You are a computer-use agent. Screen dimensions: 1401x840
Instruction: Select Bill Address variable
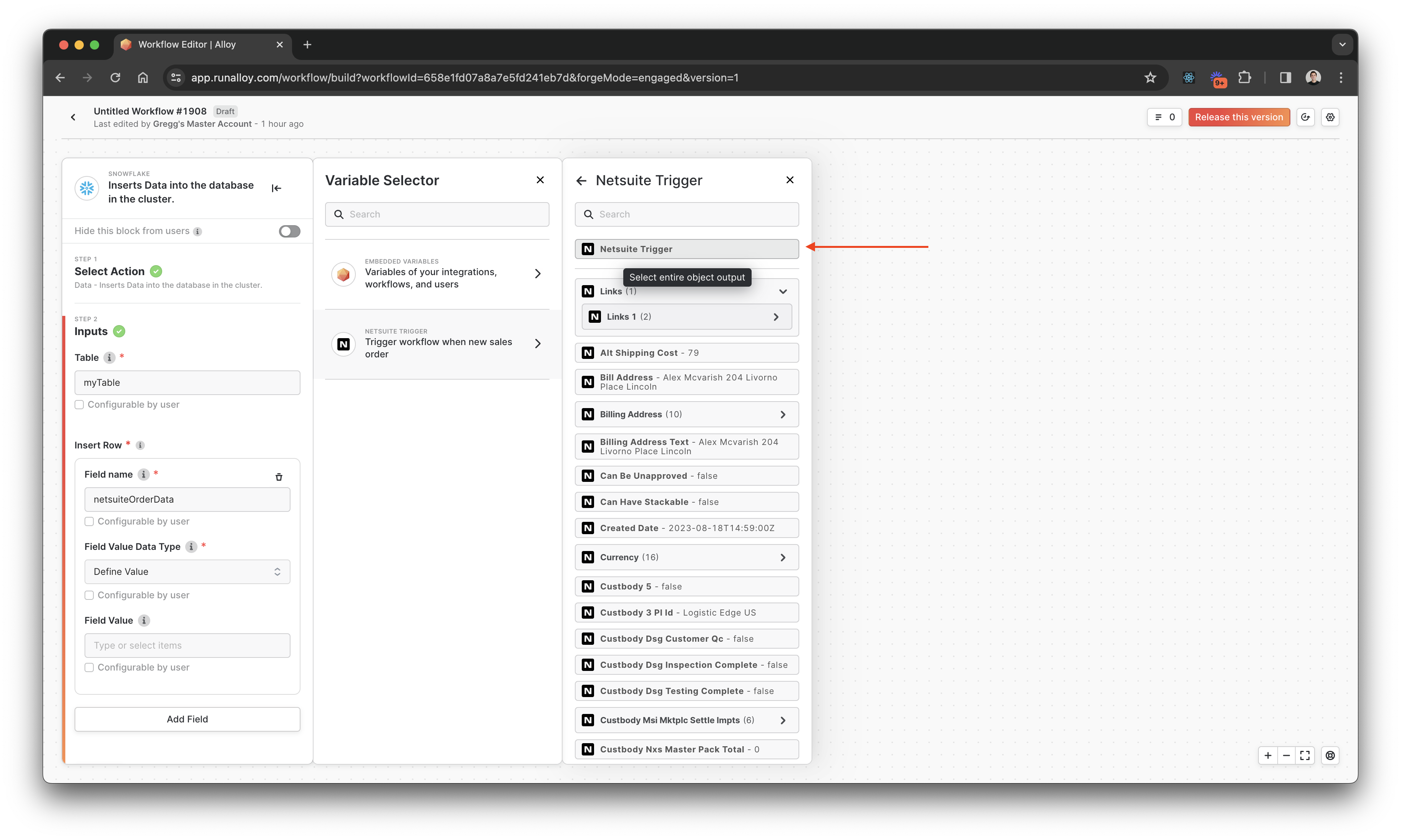click(x=686, y=382)
